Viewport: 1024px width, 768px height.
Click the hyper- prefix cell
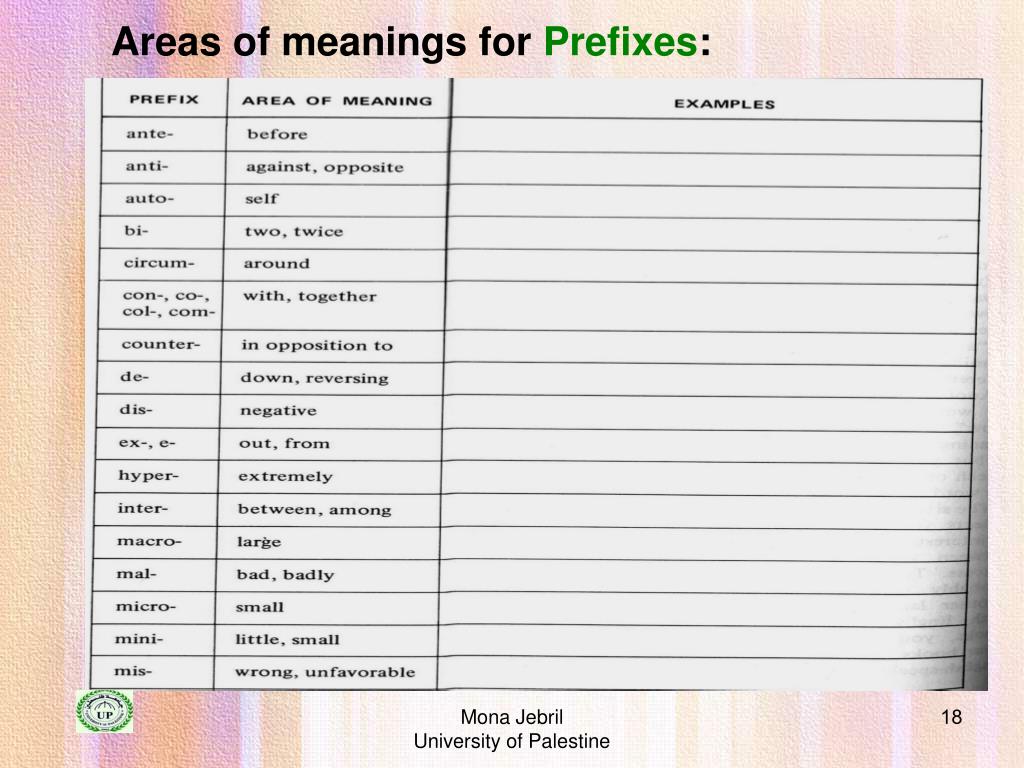pos(156,476)
